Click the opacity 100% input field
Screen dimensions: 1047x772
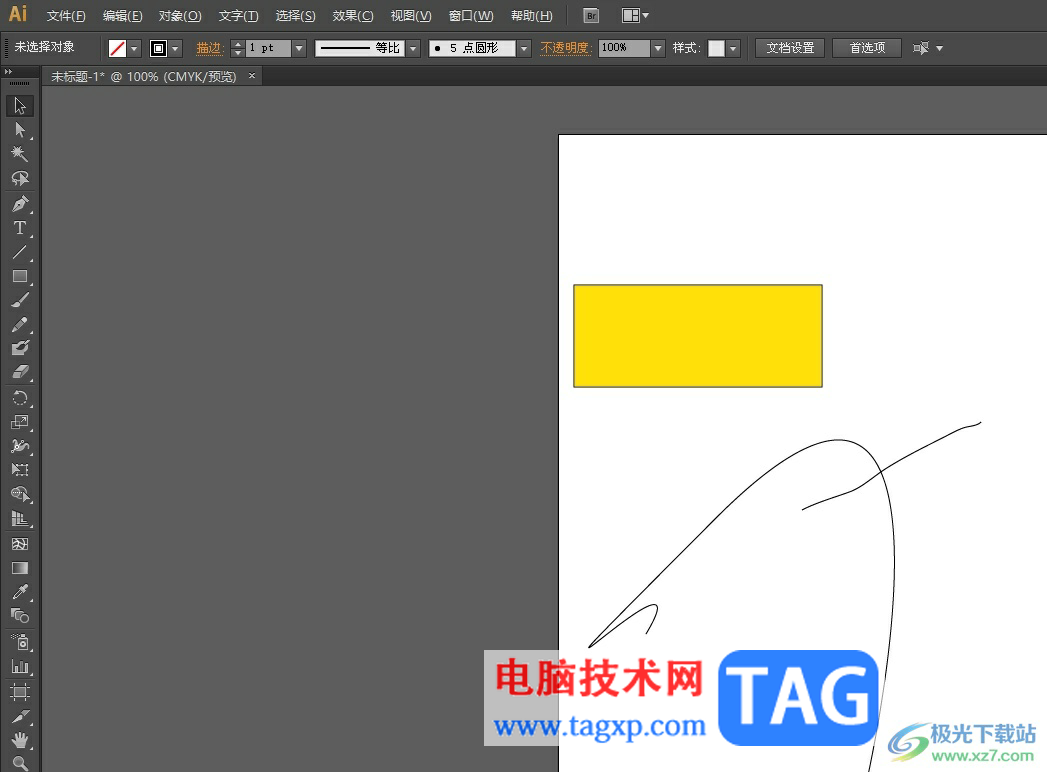click(624, 48)
